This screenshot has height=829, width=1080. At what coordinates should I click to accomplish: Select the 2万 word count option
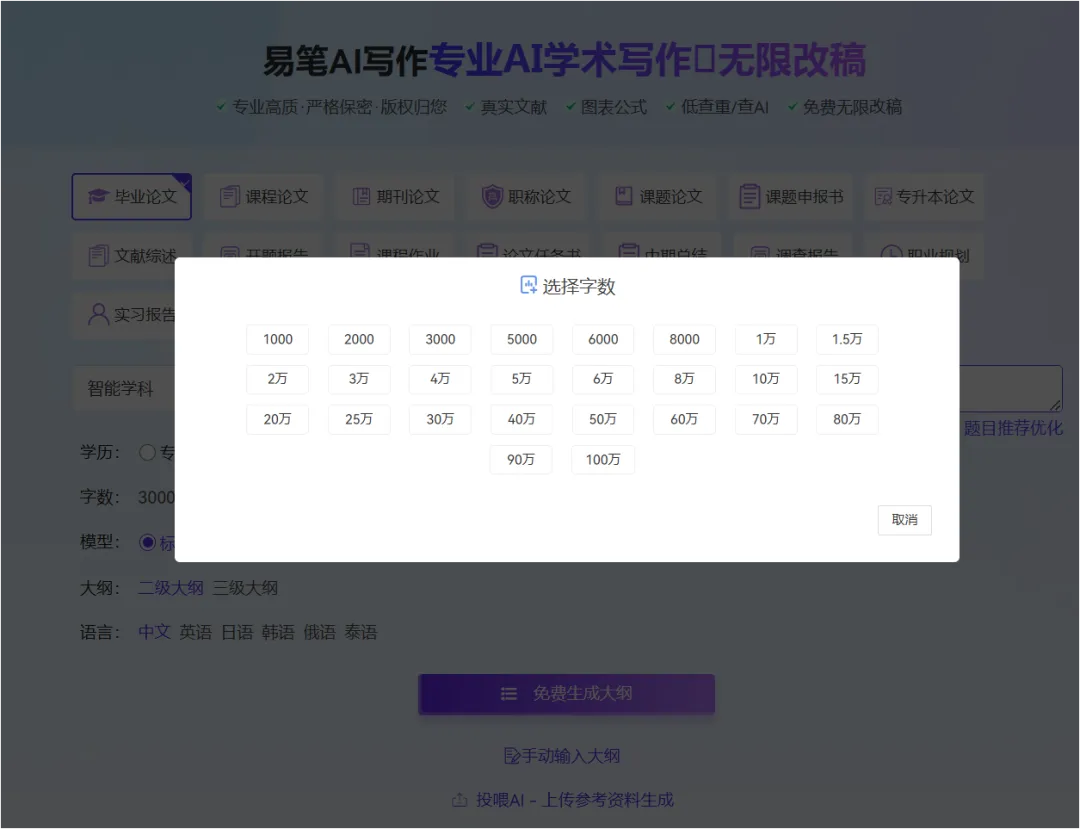pyautogui.click(x=278, y=379)
